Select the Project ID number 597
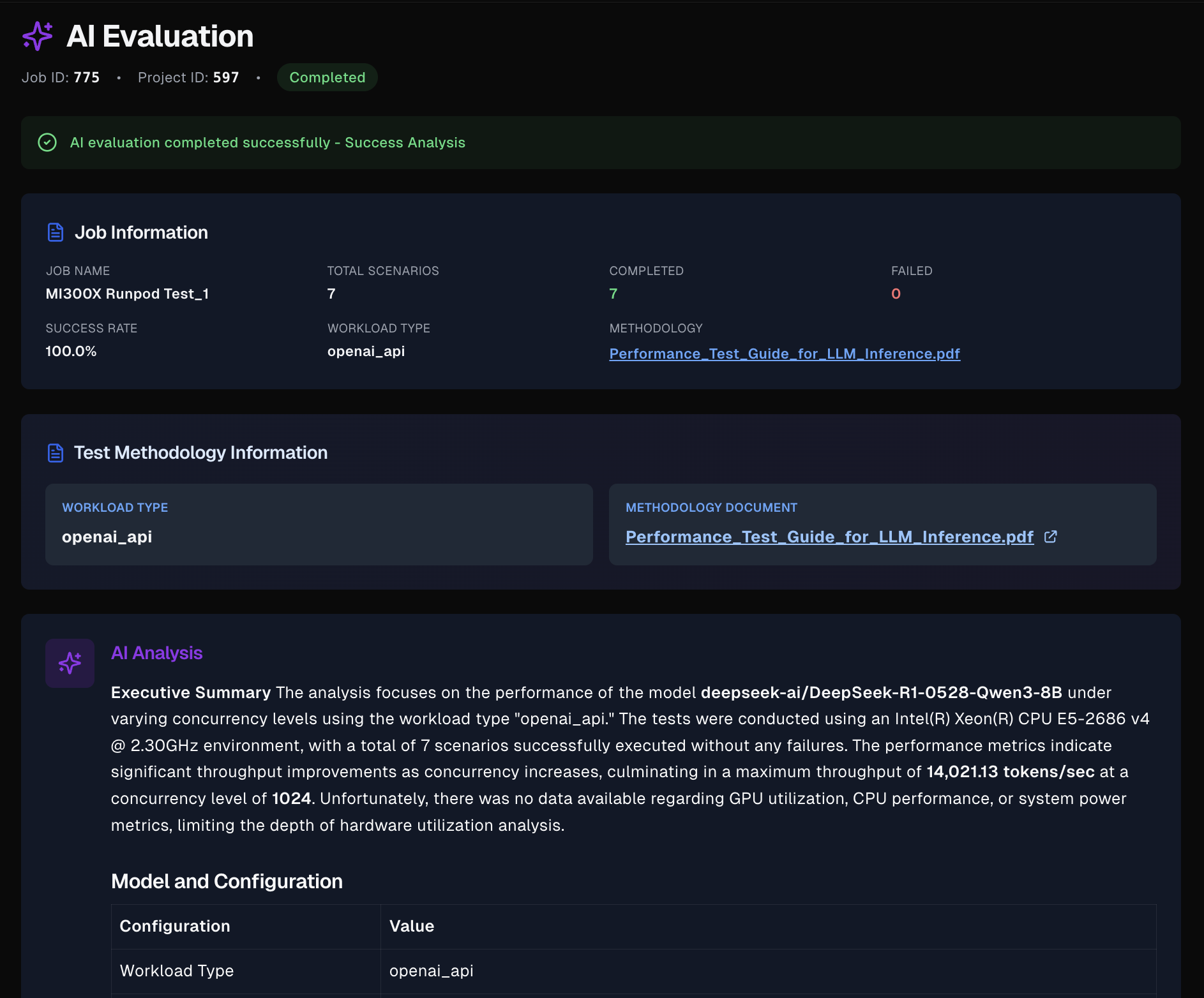The height and width of the screenshot is (998, 1204). (225, 77)
